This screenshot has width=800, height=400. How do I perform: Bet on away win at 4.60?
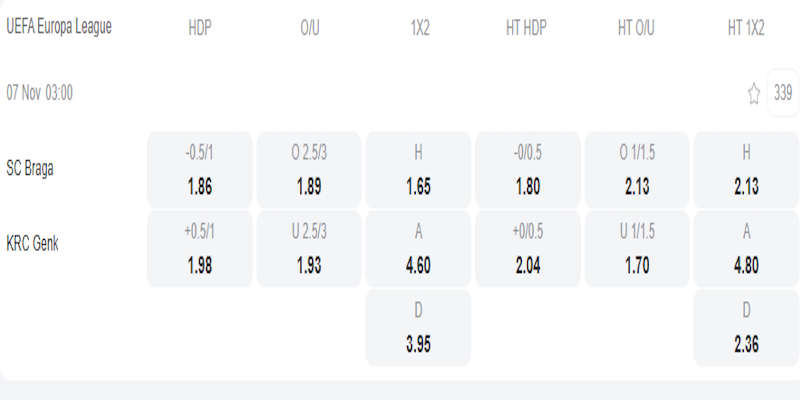point(419,248)
